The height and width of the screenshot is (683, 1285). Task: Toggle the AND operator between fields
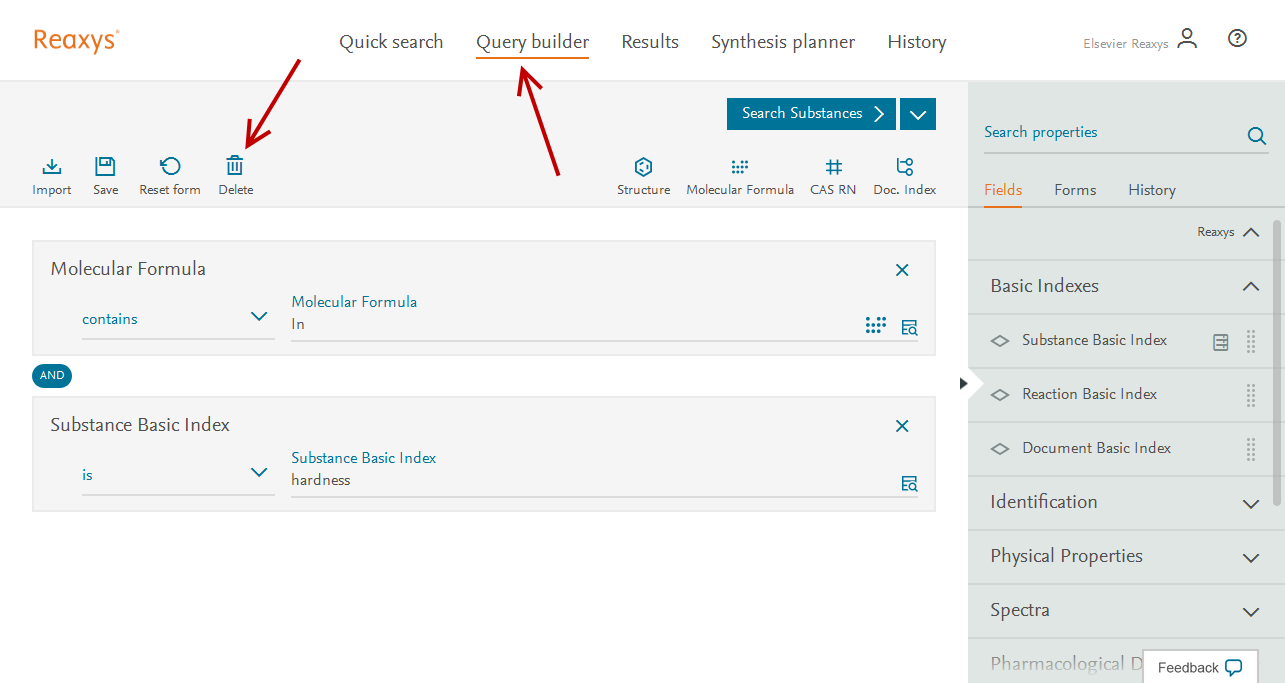(x=52, y=376)
